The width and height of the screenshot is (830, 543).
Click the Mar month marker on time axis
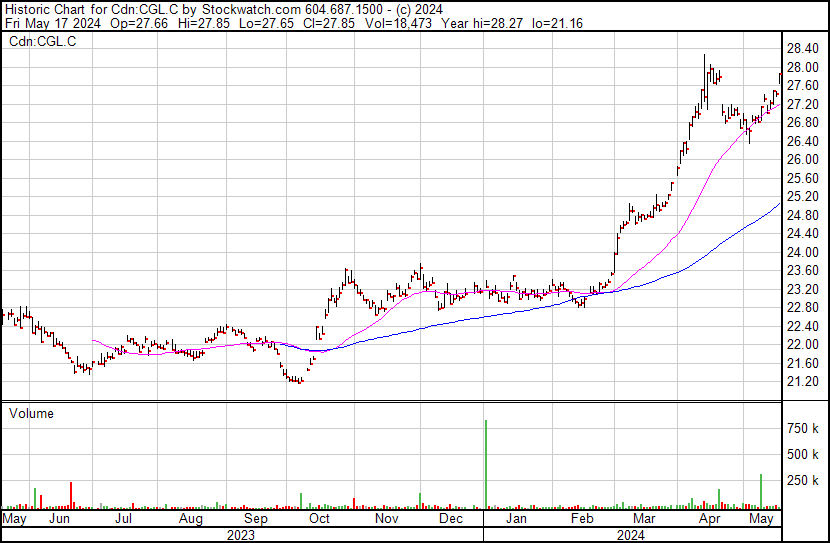tap(645, 520)
